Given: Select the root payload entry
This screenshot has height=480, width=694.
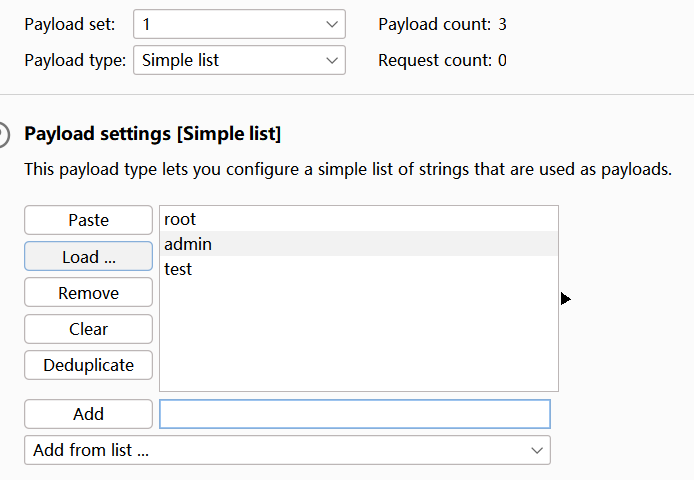Looking at the screenshot, I should pyautogui.click(x=359, y=219).
